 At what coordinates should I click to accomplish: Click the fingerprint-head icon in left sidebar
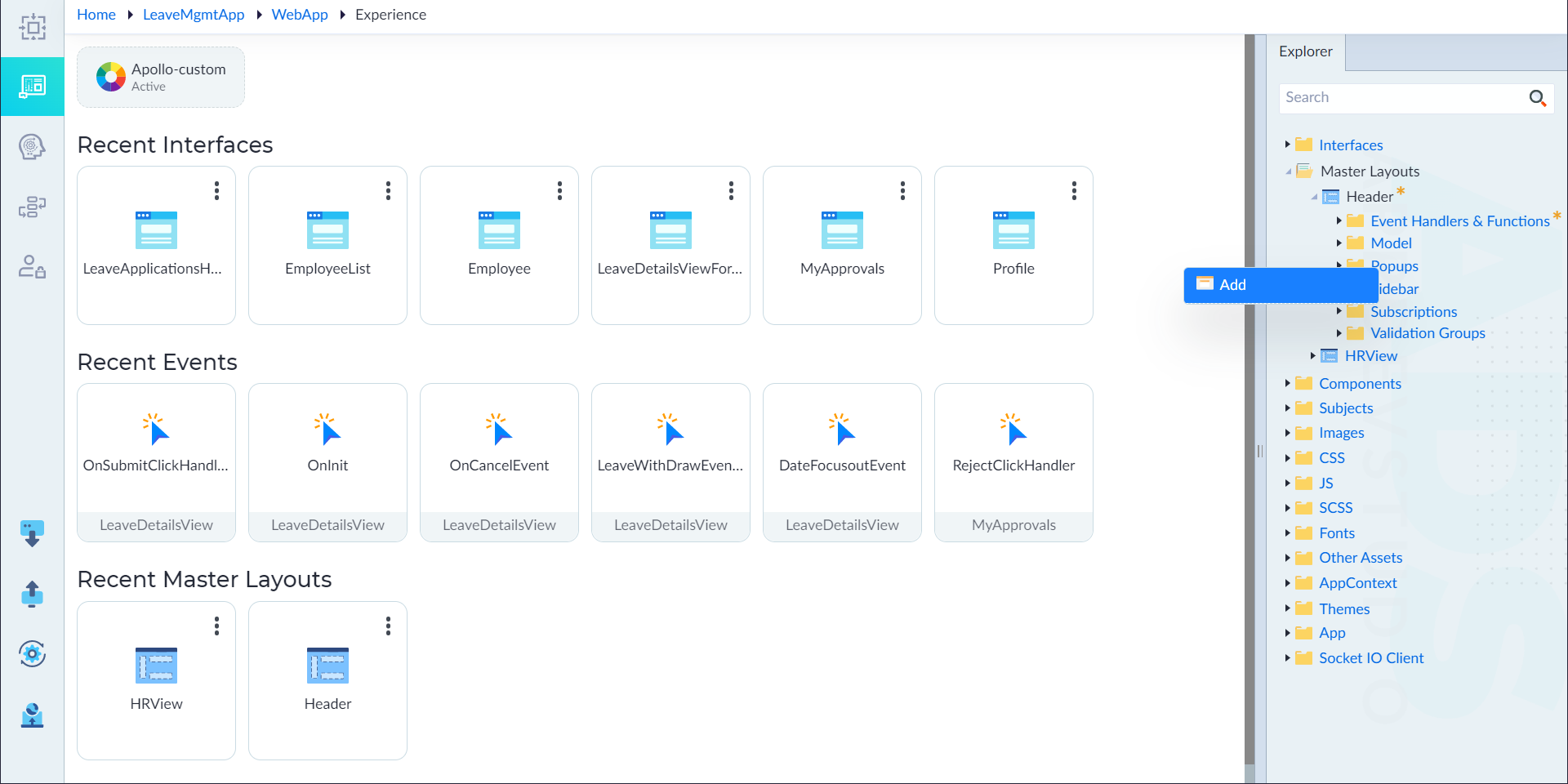(32, 147)
